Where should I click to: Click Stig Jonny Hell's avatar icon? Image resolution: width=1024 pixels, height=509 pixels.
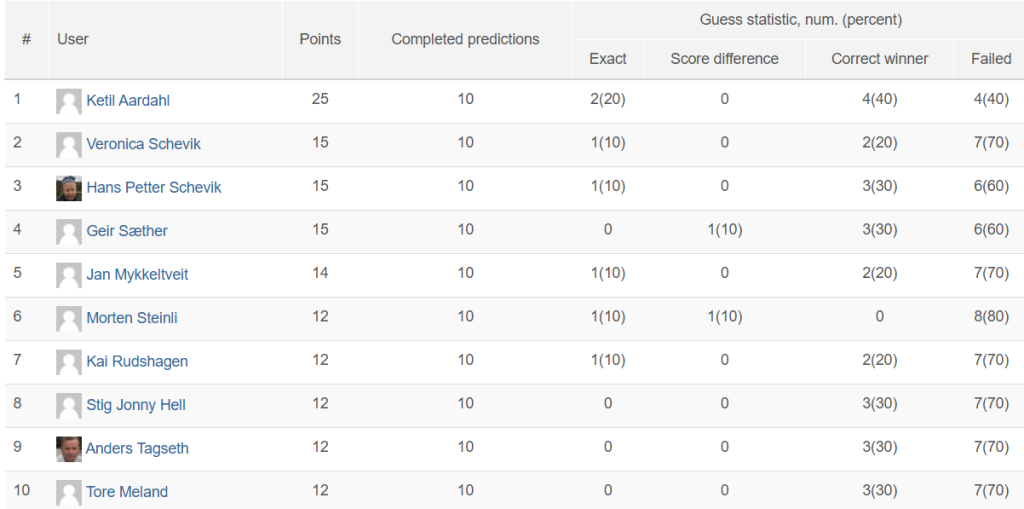[x=69, y=405]
